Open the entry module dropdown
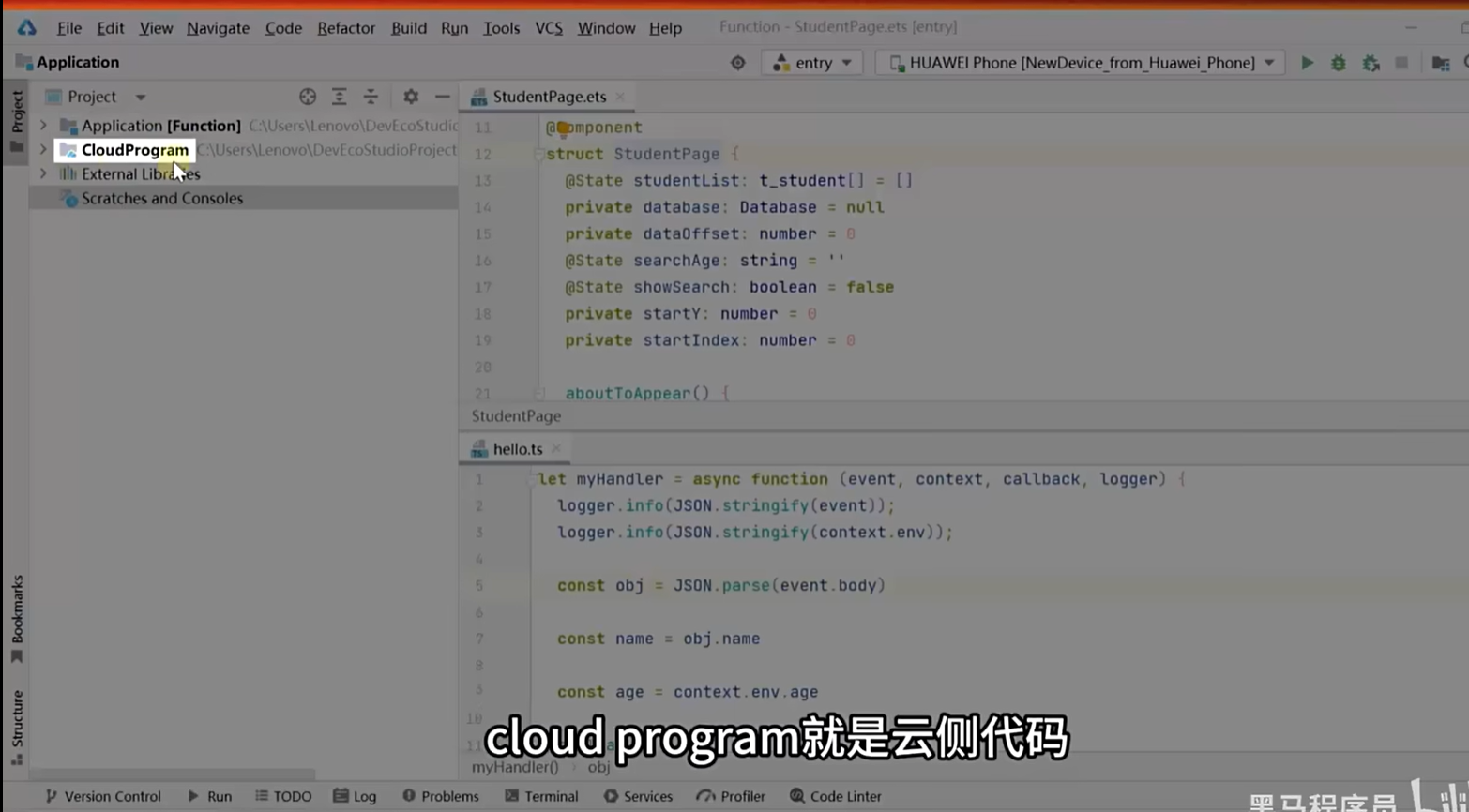This screenshot has height=812, width=1469. pos(812,63)
